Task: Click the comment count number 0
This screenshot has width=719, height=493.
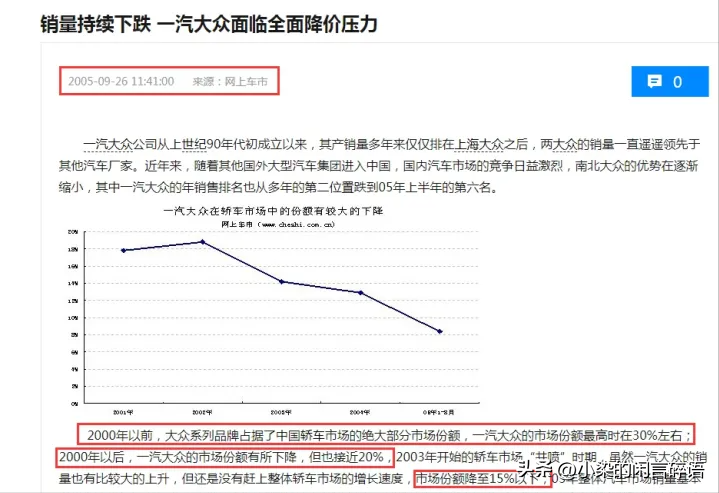Action: pyautogui.click(x=677, y=82)
